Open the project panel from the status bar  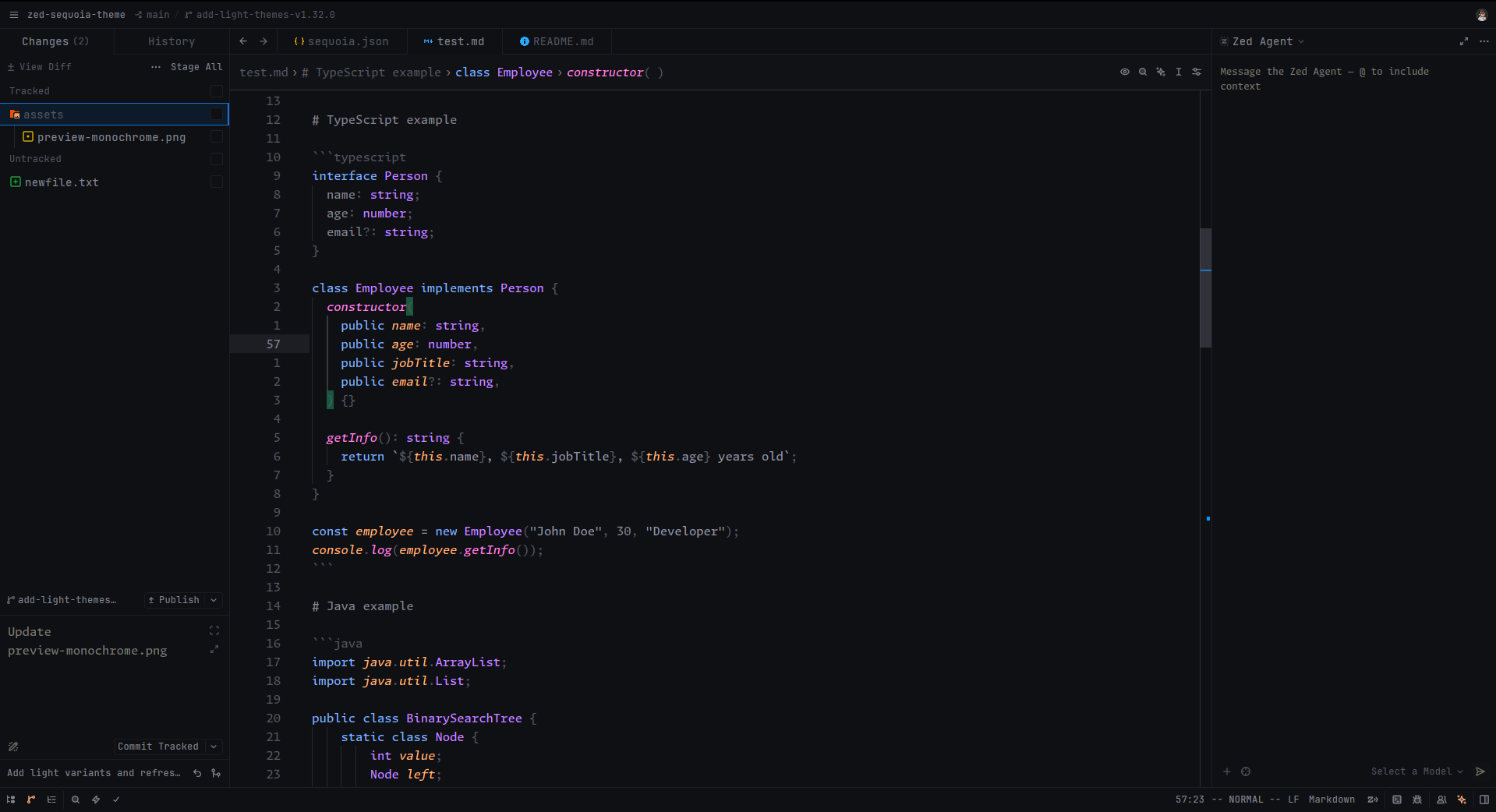[x=11, y=800]
